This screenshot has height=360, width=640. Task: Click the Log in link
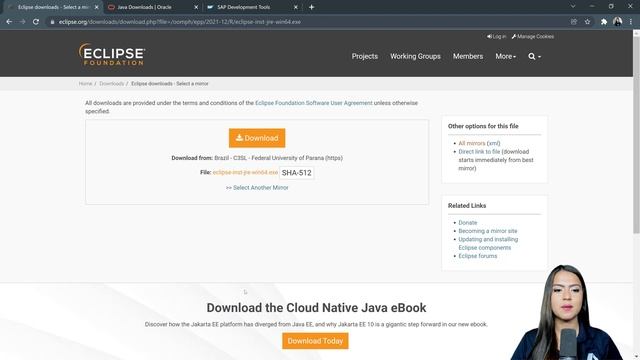[x=496, y=36]
